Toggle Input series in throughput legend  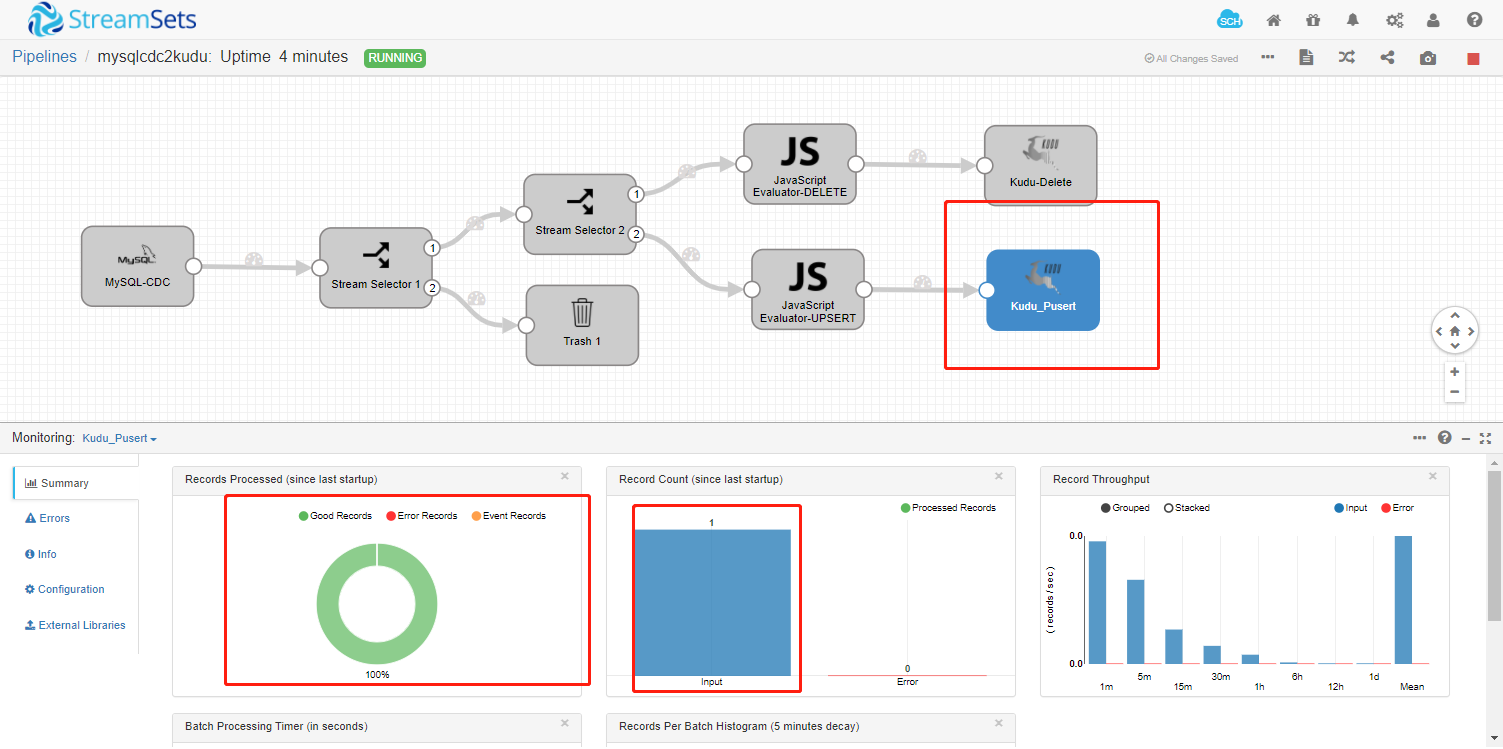[x=1351, y=508]
